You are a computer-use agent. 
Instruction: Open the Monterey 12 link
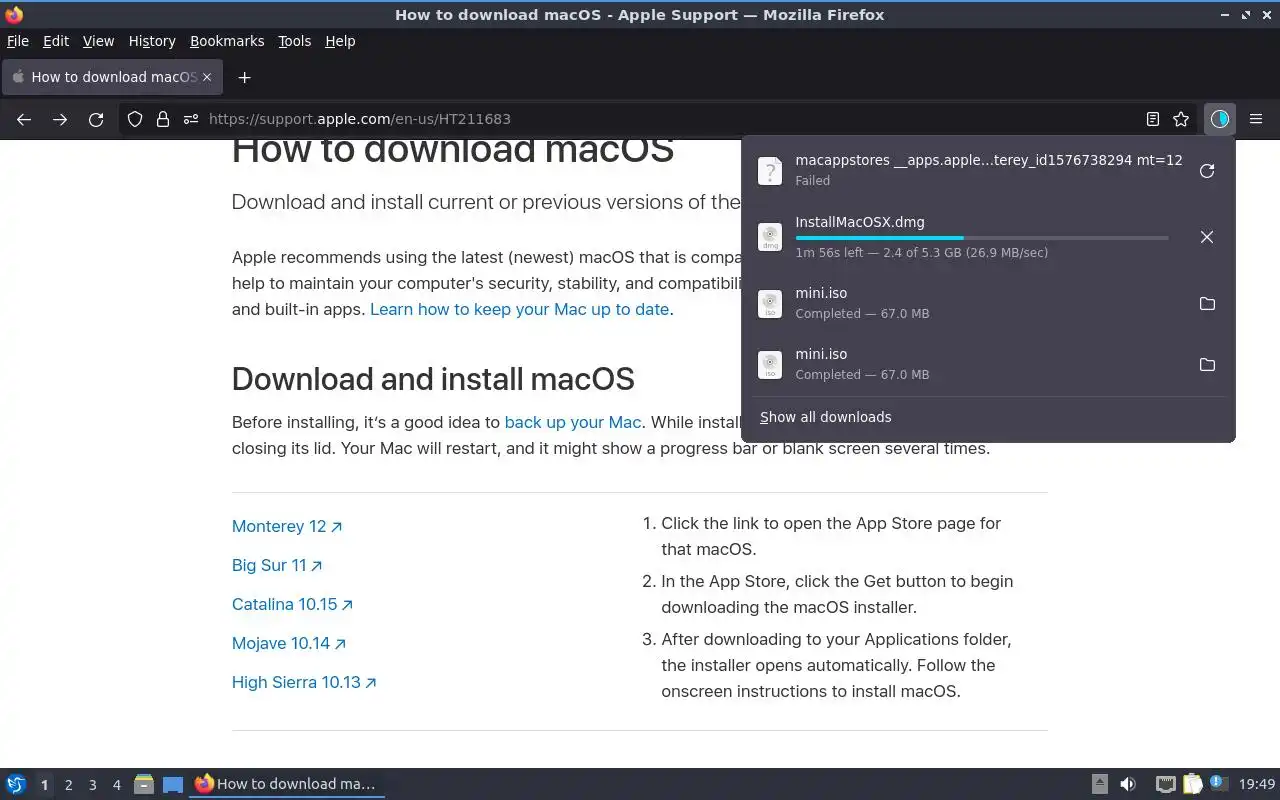click(287, 526)
